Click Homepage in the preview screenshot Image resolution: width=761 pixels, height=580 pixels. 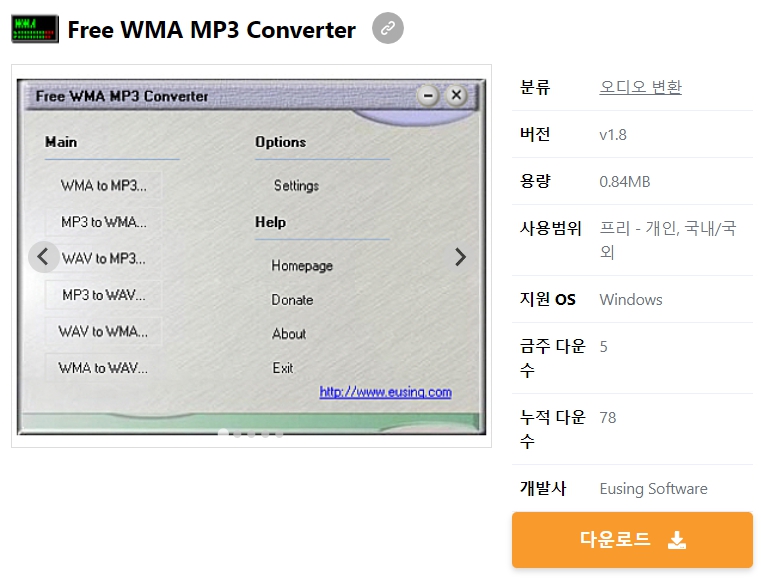click(302, 265)
